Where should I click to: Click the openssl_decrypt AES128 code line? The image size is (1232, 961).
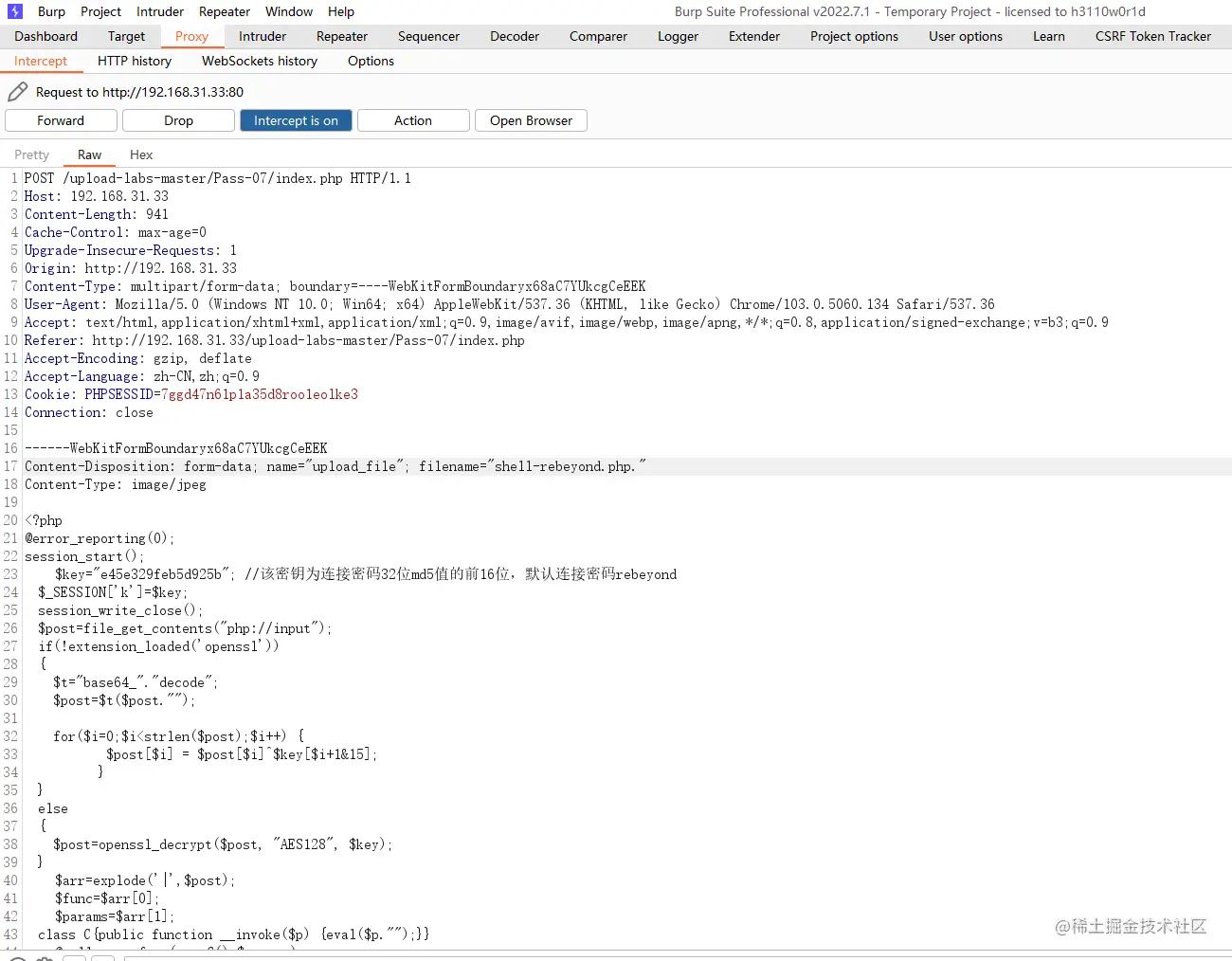[x=223, y=844]
